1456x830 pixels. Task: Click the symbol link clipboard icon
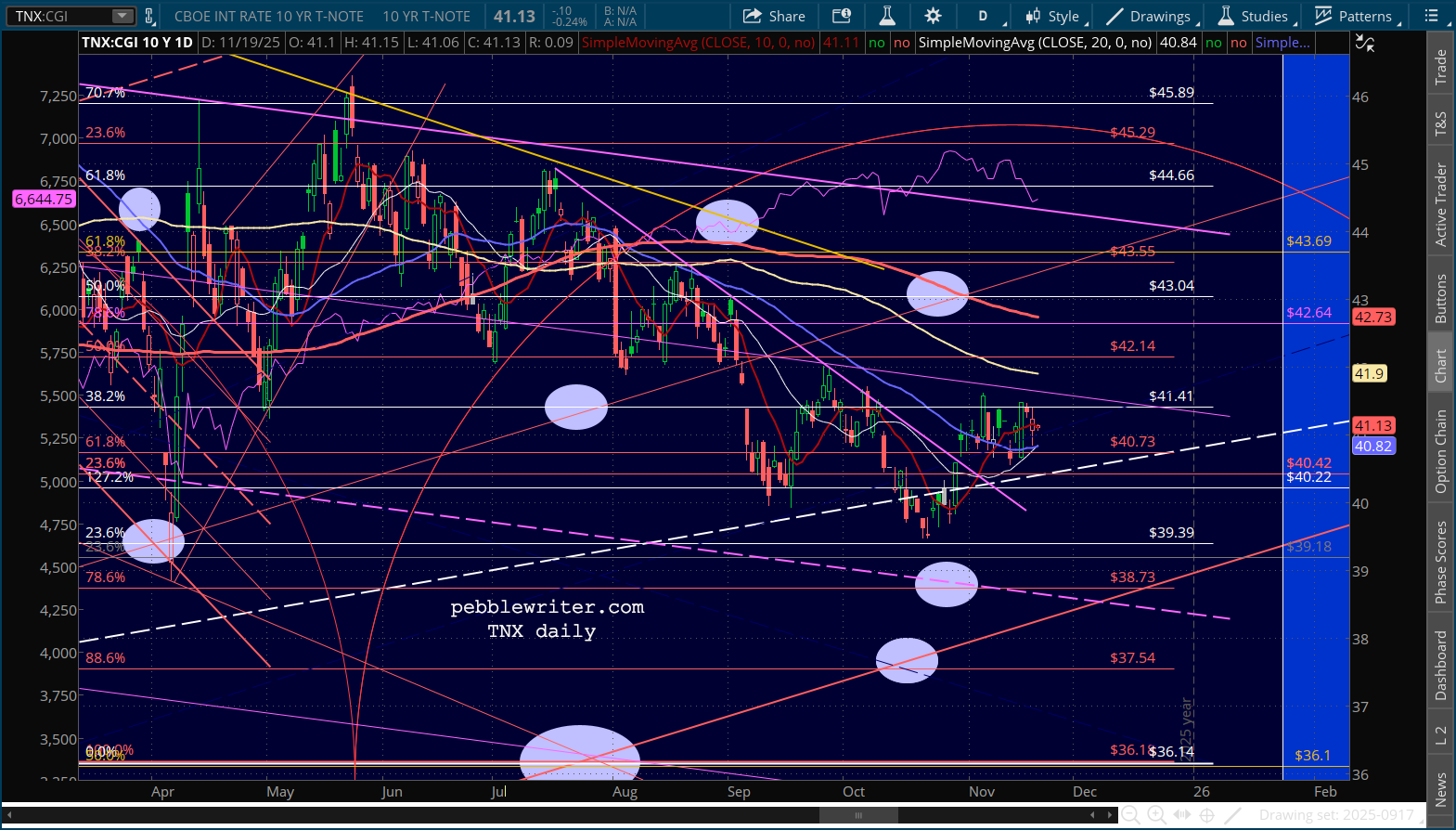[148, 16]
